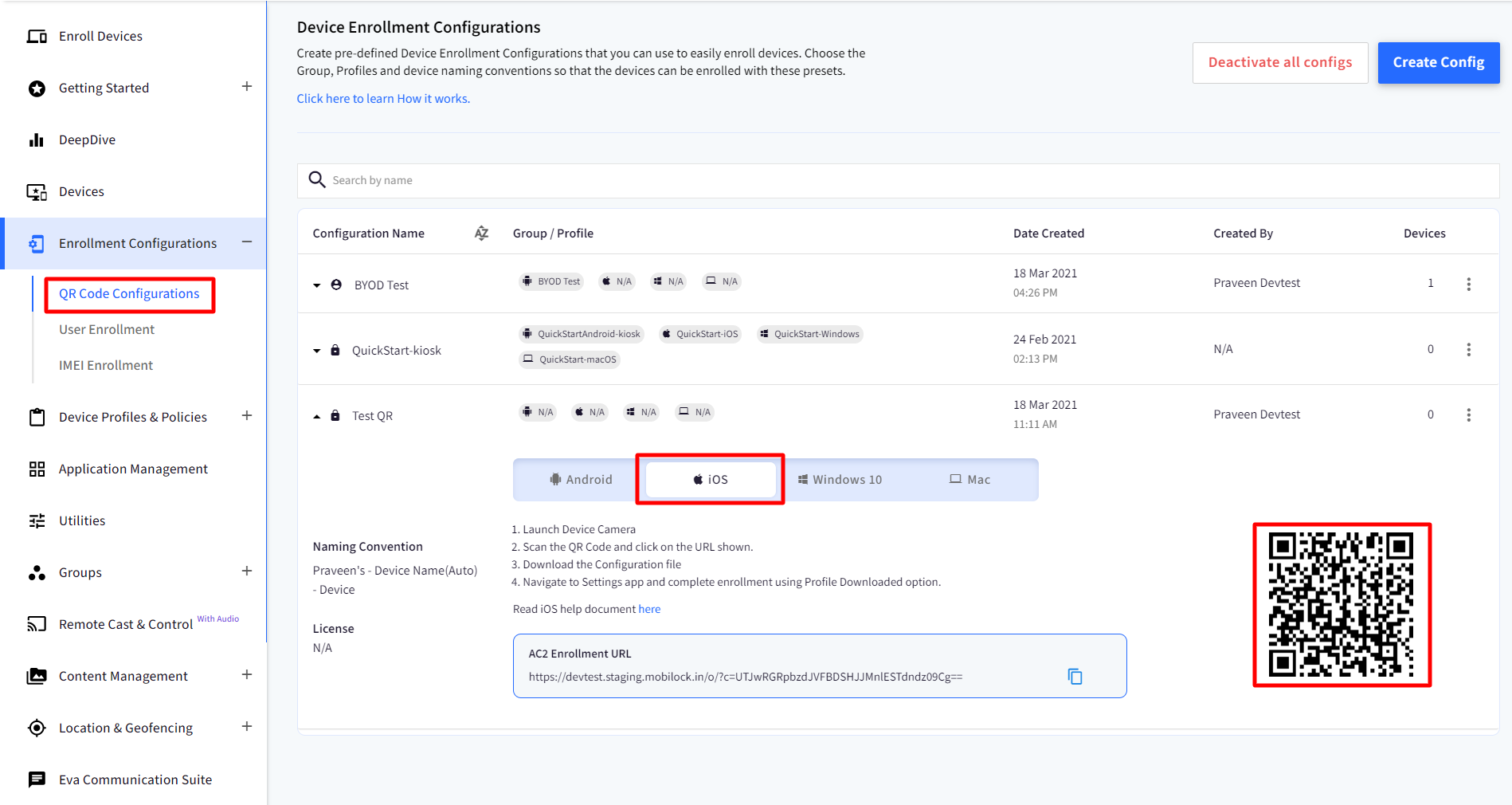Sort configurations with the A-Z icon
This screenshot has width=1512, height=805.
click(x=481, y=233)
